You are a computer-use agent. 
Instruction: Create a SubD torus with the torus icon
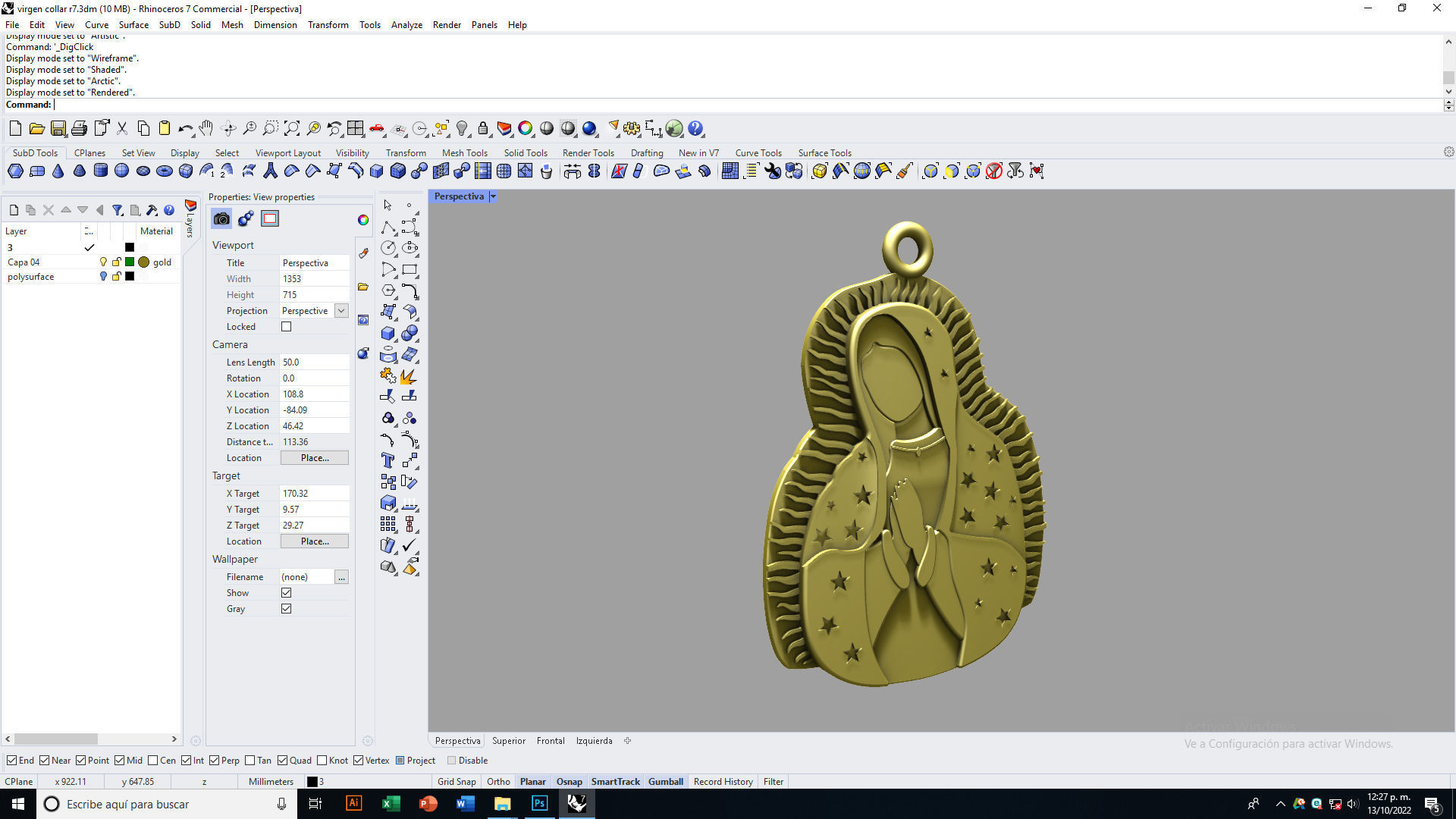pyautogui.click(x=164, y=171)
